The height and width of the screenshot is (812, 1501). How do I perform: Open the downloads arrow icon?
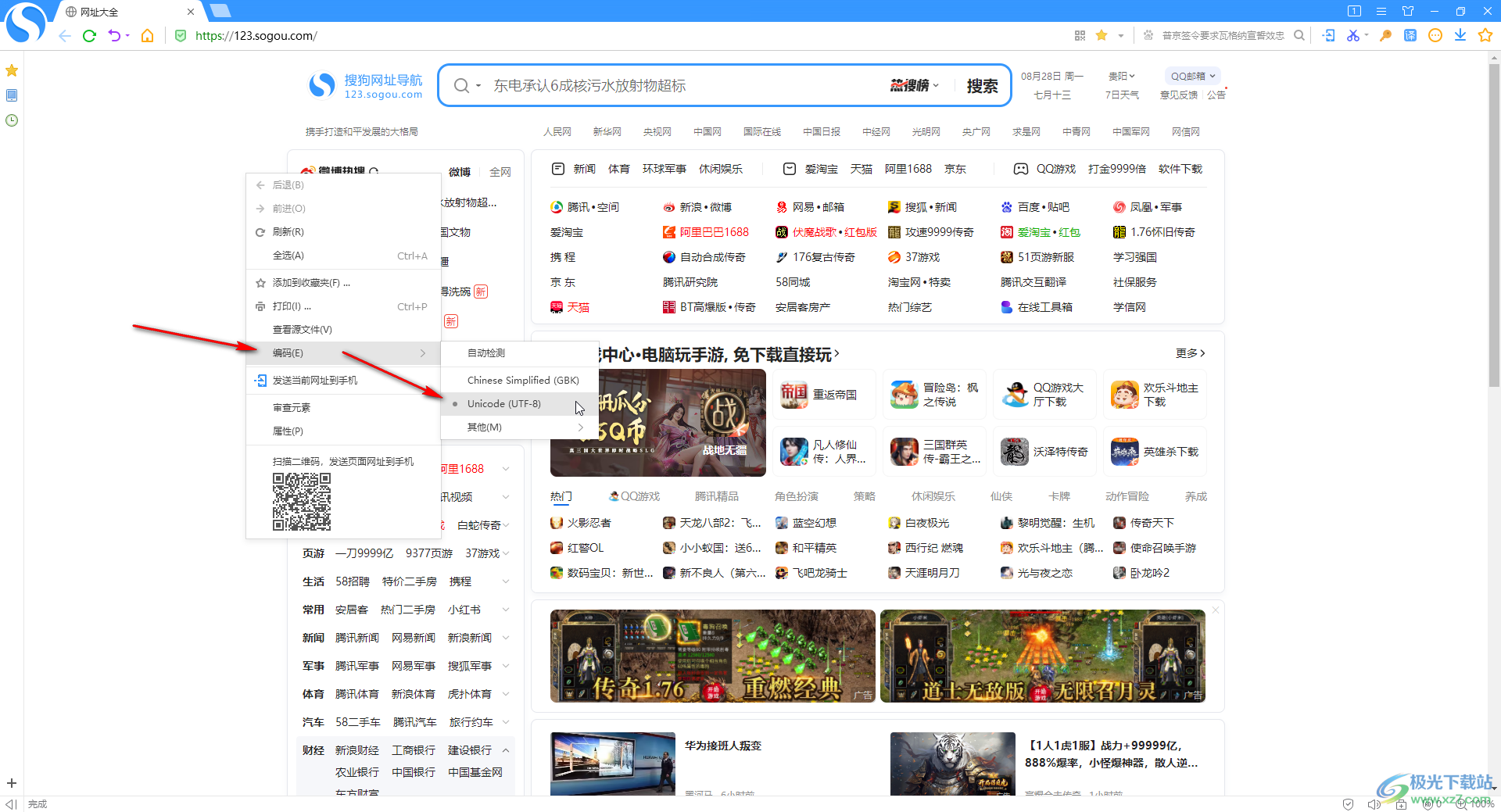click(x=1460, y=35)
